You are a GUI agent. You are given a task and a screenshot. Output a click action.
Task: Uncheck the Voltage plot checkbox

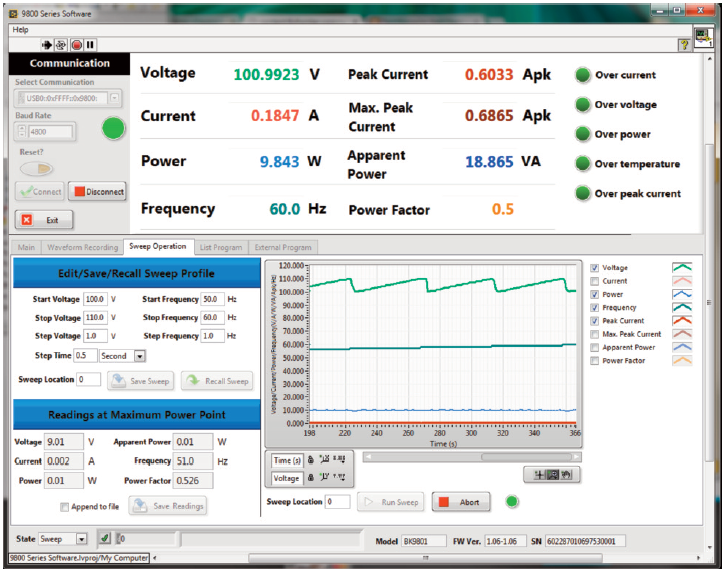coord(595,268)
